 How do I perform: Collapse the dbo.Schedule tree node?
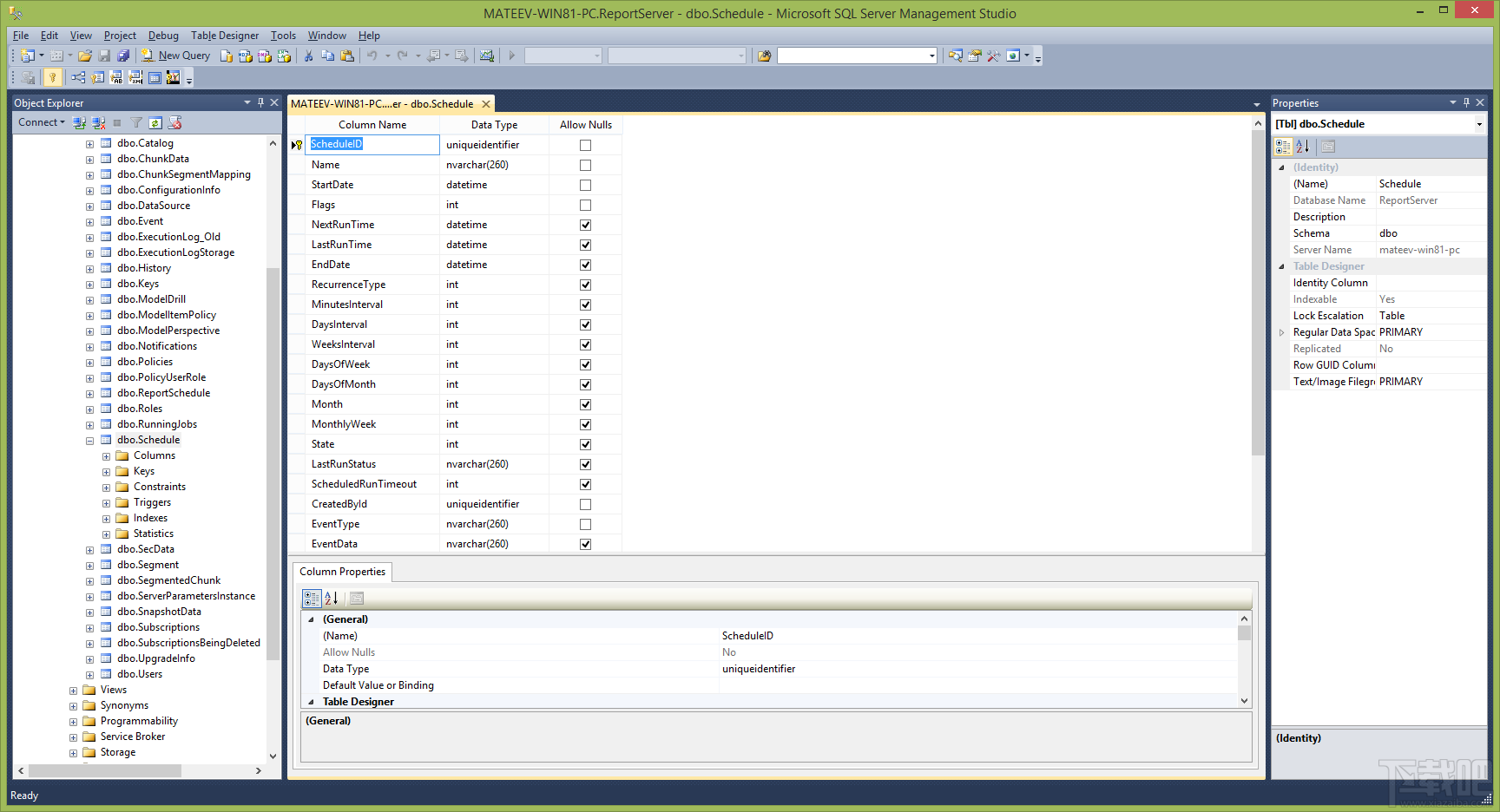coord(89,440)
